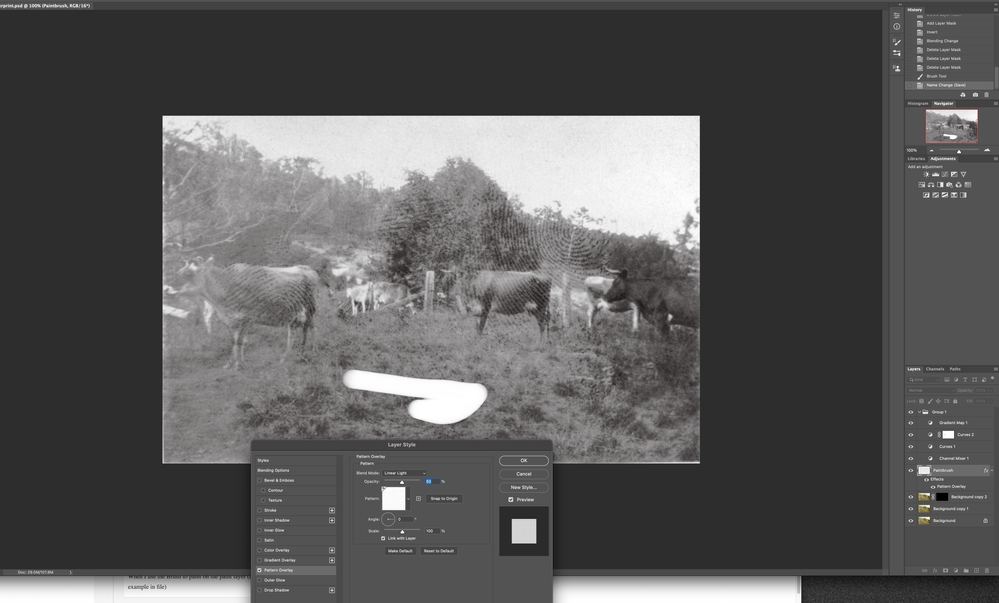Click the Pattern Overlay Opacity slider
The height and width of the screenshot is (603, 999).
[x=402, y=481]
